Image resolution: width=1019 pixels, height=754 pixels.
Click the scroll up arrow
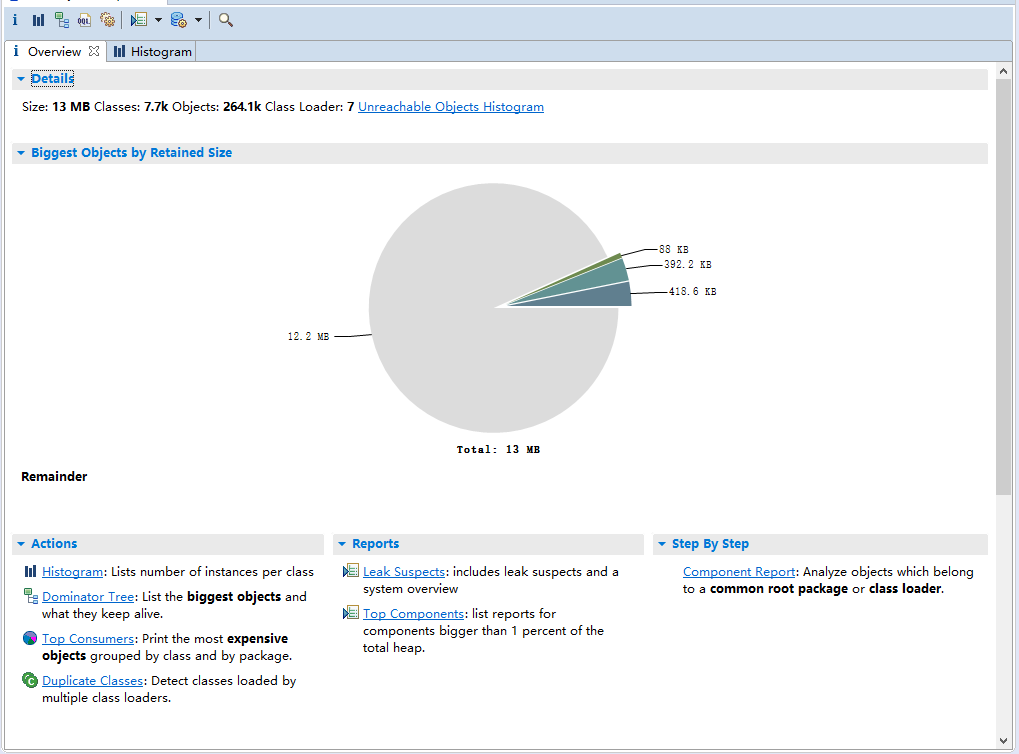(x=1003, y=71)
